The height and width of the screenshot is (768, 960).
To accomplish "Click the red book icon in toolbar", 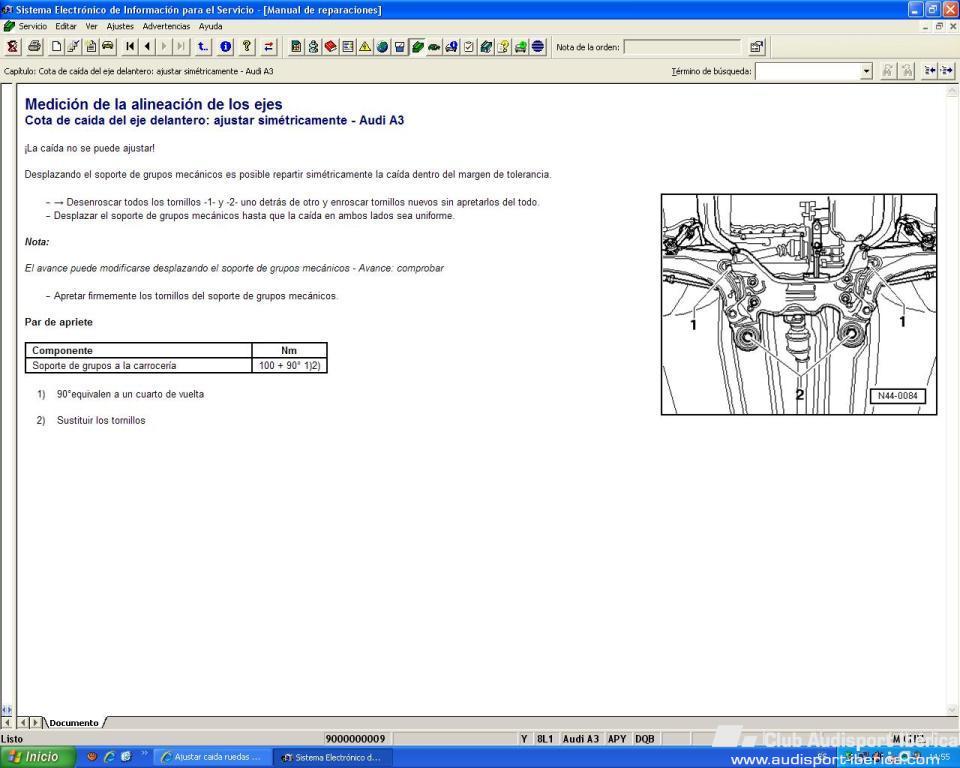I will click(331, 47).
